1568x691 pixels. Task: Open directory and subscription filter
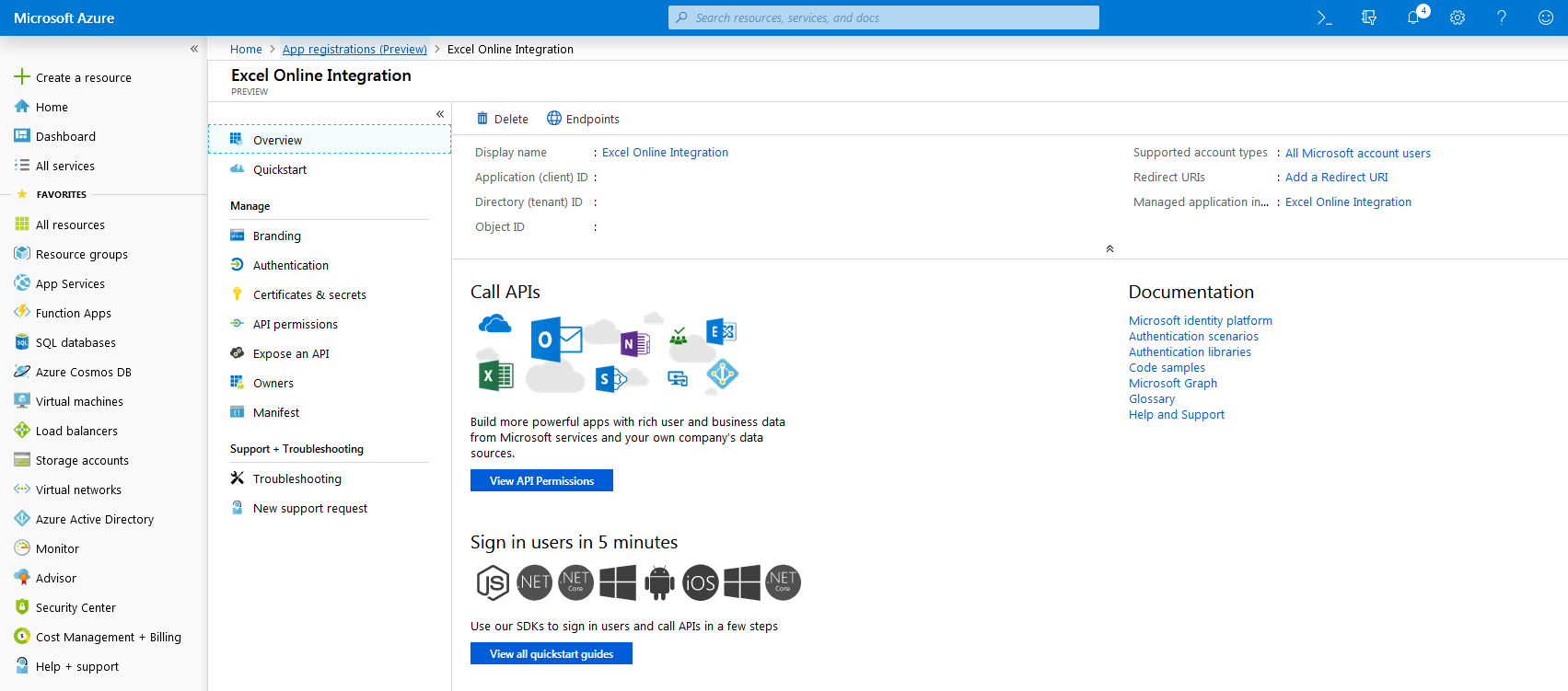[x=1369, y=17]
